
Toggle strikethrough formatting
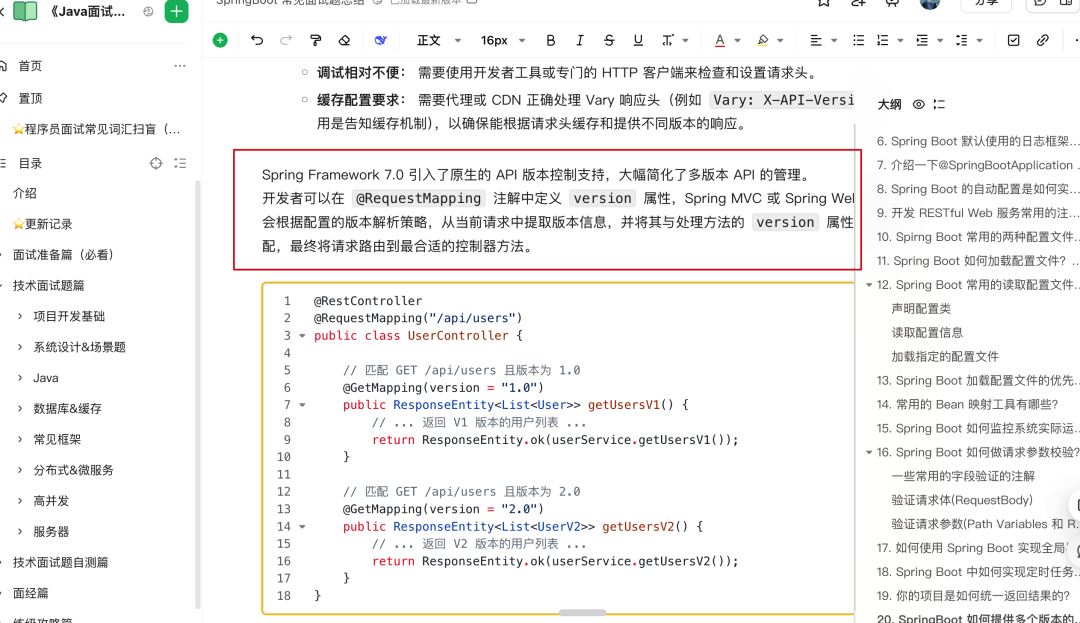point(608,38)
